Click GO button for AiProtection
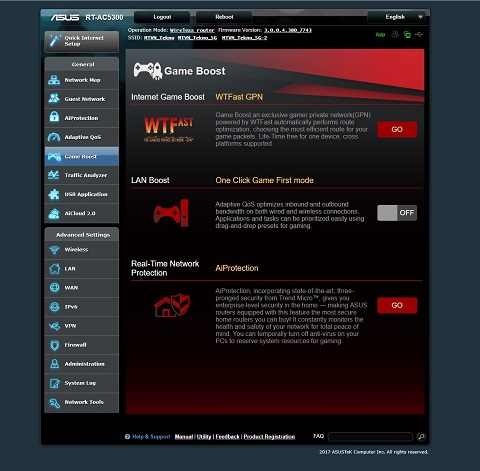The height and width of the screenshot is (471, 480). pos(397,305)
